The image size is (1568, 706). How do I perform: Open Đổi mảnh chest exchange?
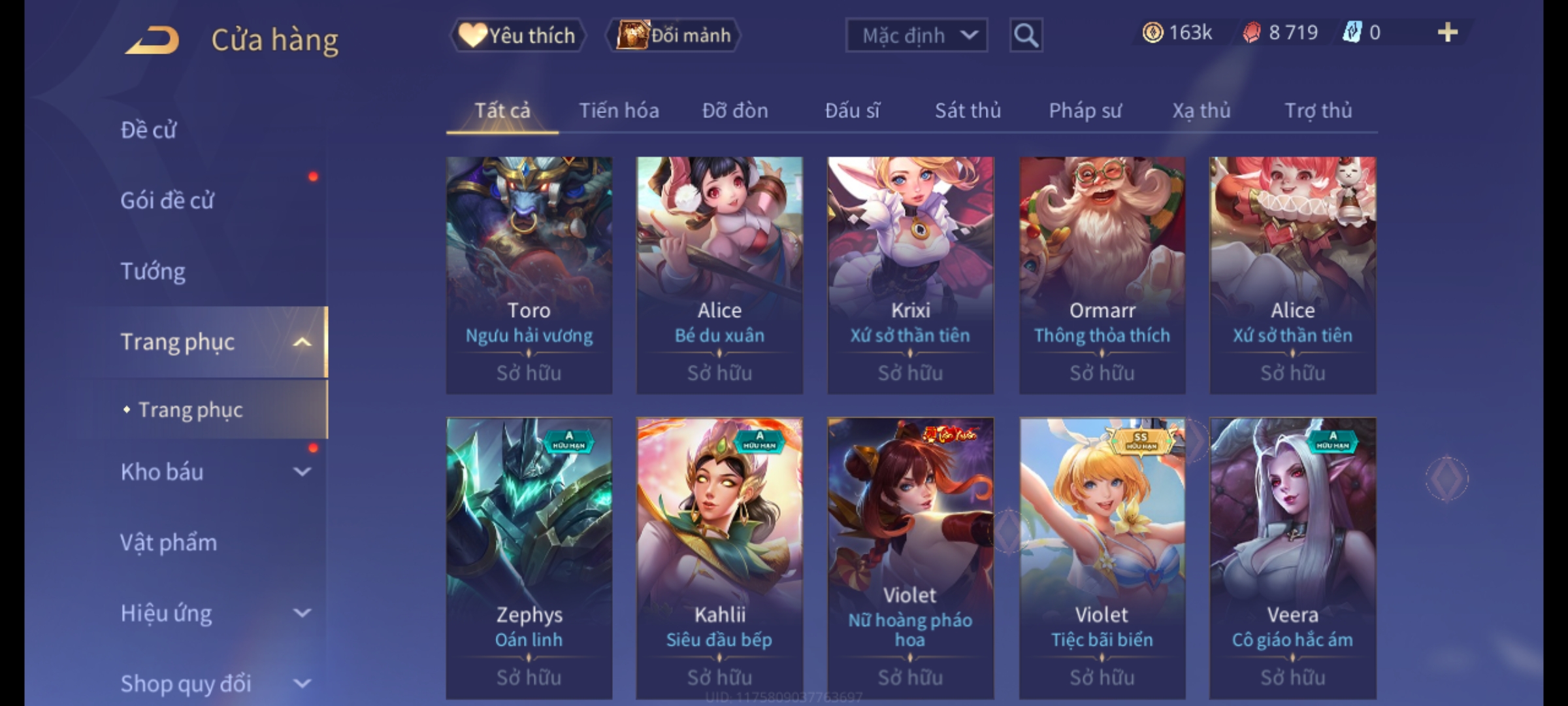674,35
